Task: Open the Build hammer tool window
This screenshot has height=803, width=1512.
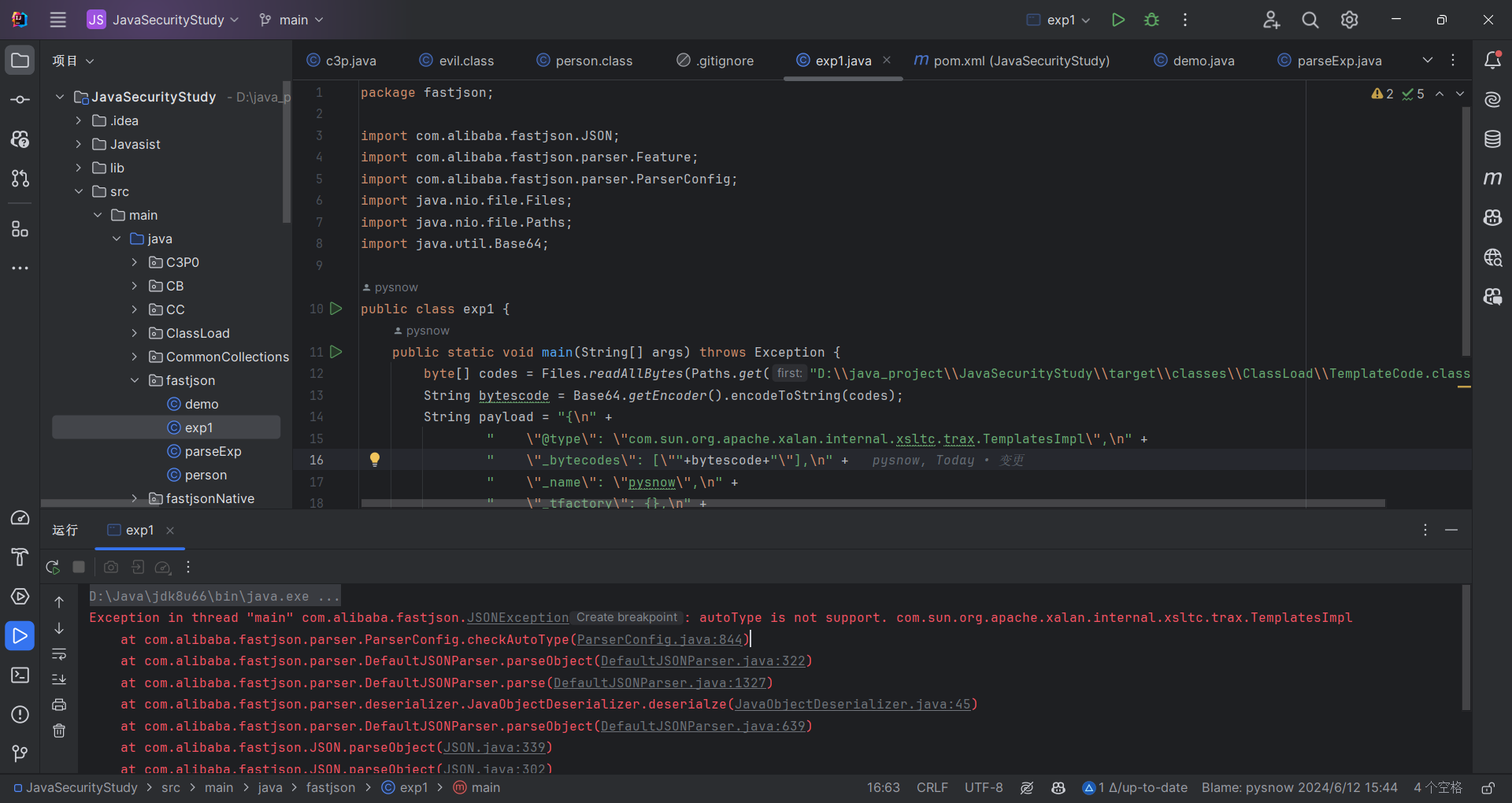Action: [20, 557]
